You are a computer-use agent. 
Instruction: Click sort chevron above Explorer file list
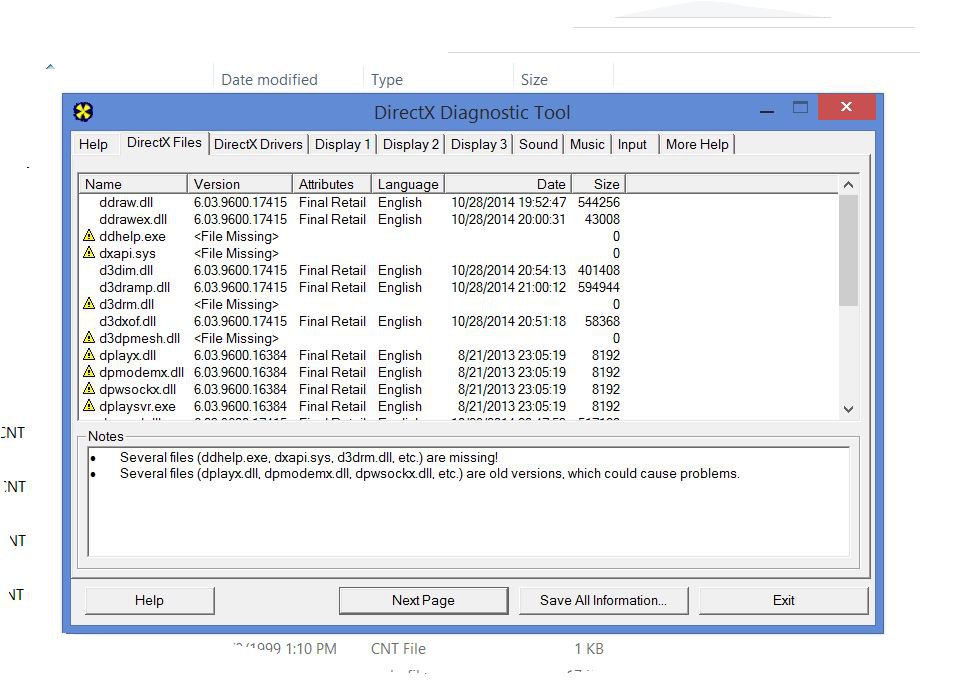coord(50,66)
